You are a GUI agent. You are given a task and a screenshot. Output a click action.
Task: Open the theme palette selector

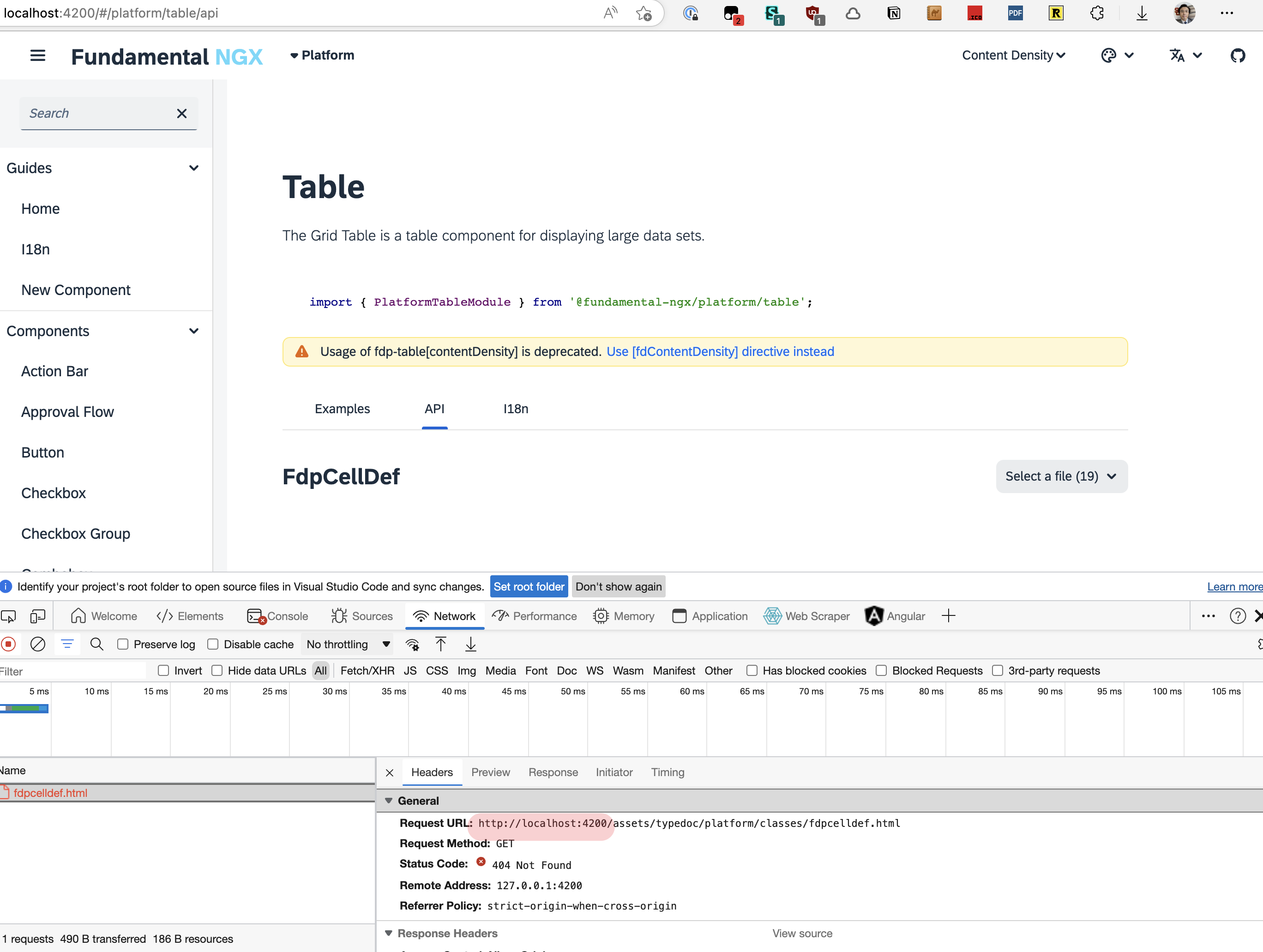(x=1117, y=55)
